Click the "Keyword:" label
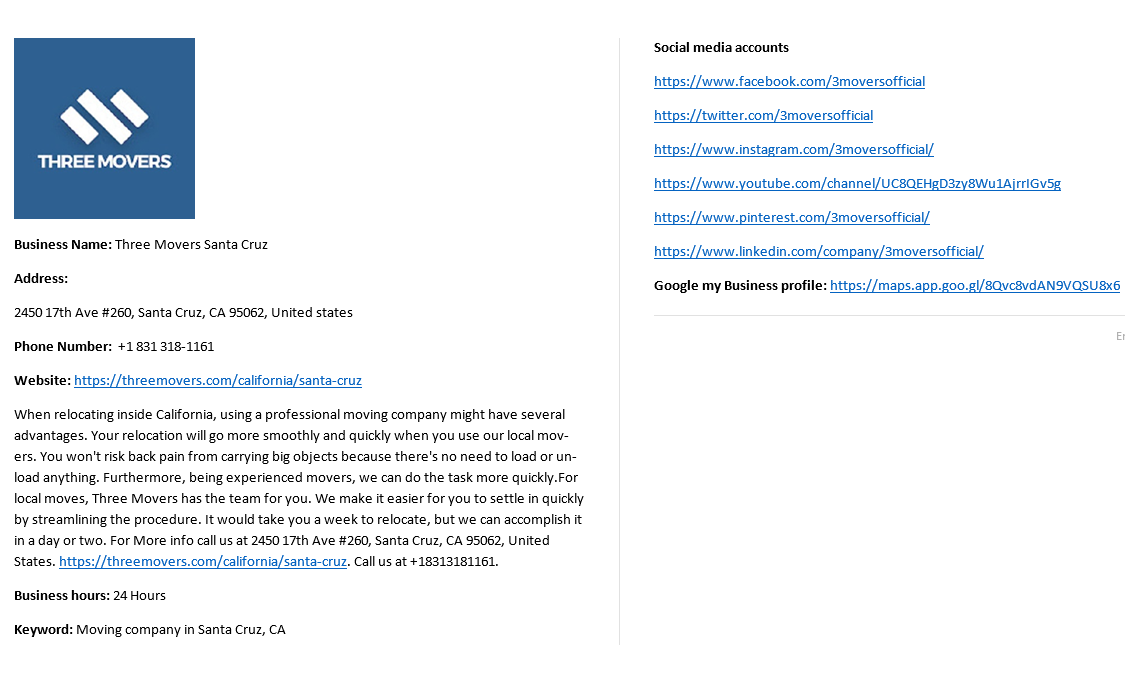Viewport: 1125px width, 674px height. click(43, 629)
